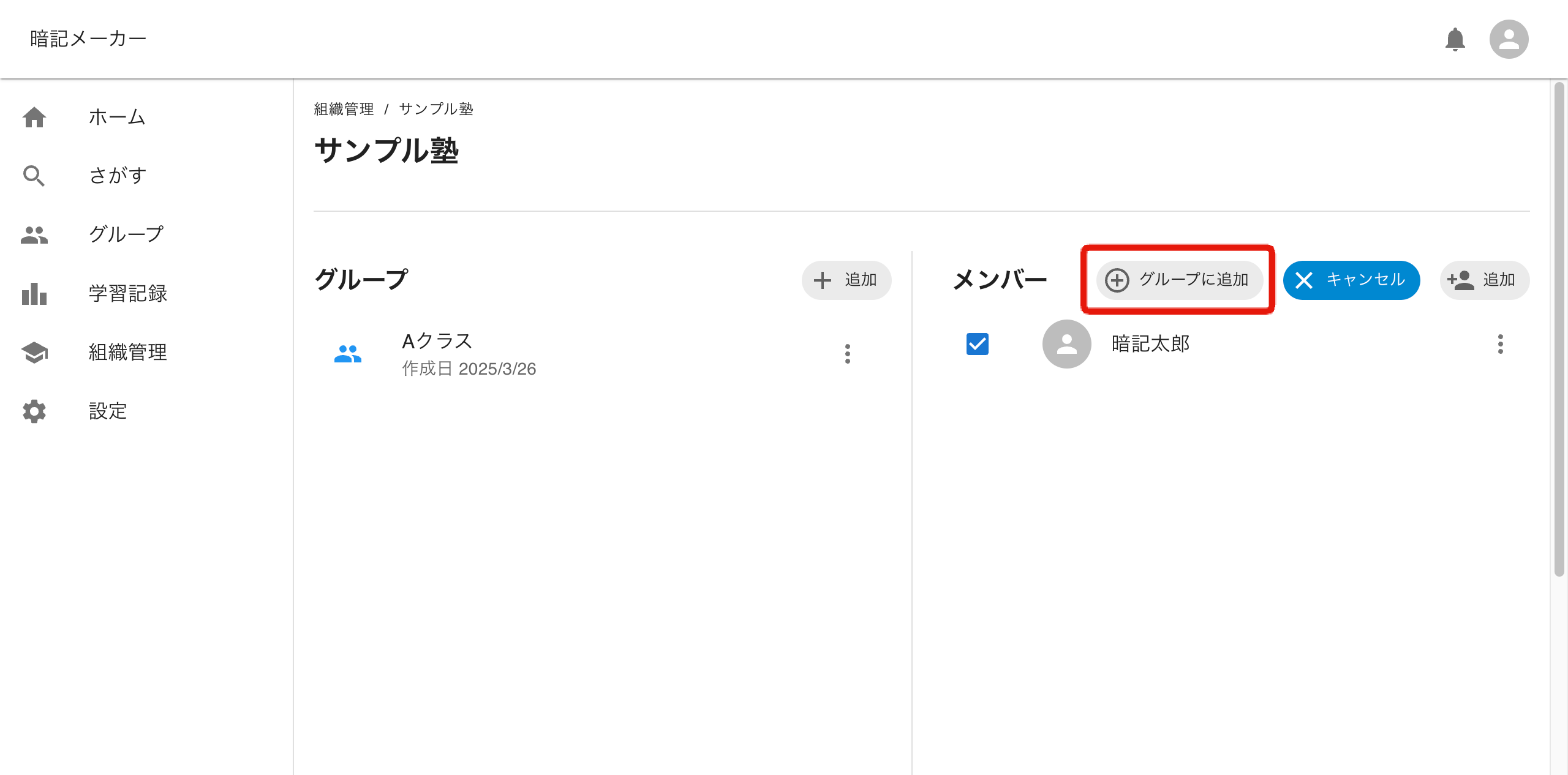
Task: Click the bar chart 学習記録 icon
Action: point(34,293)
